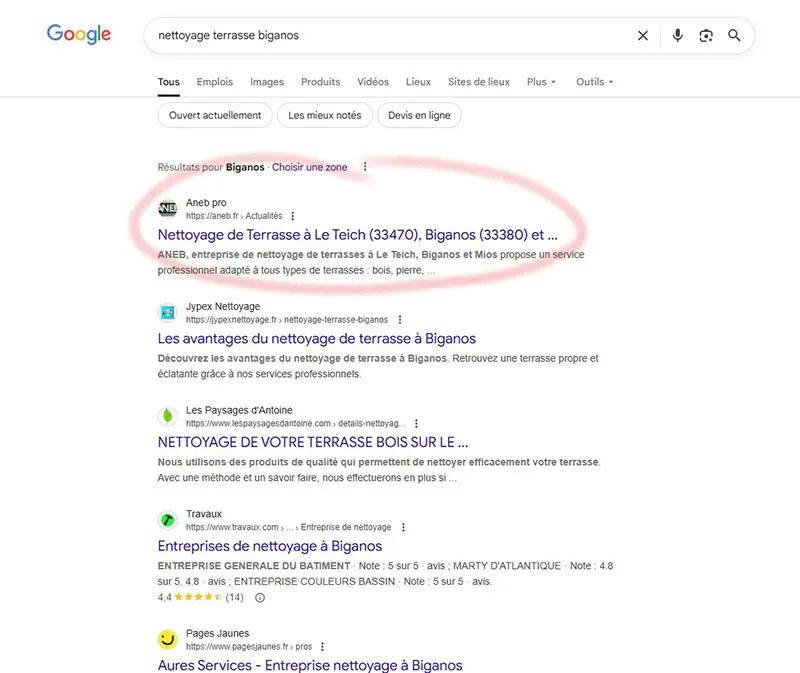800x673 pixels.
Task: Click the magnifying glass to search
Action: (x=735, y=35)
